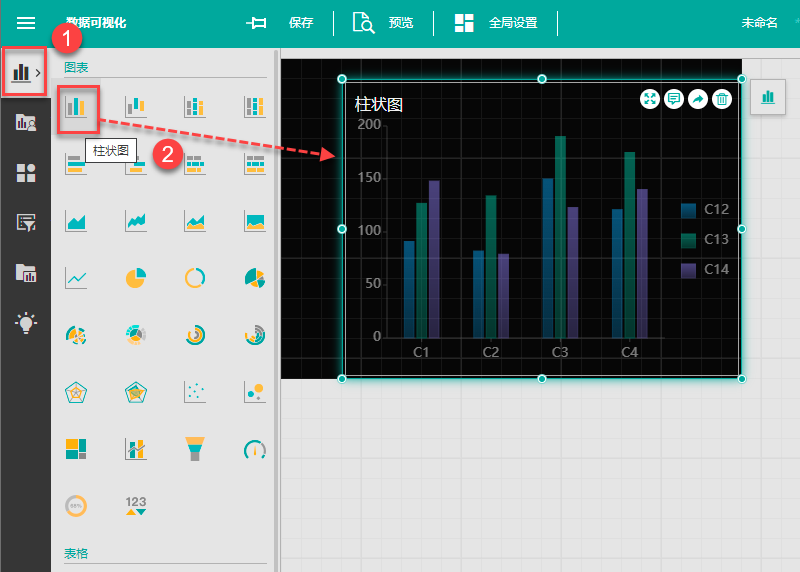Image resolution: width=800 pixels, height=572 pixels.
Task: Select the stacked area chart icon
Action: 195,221
